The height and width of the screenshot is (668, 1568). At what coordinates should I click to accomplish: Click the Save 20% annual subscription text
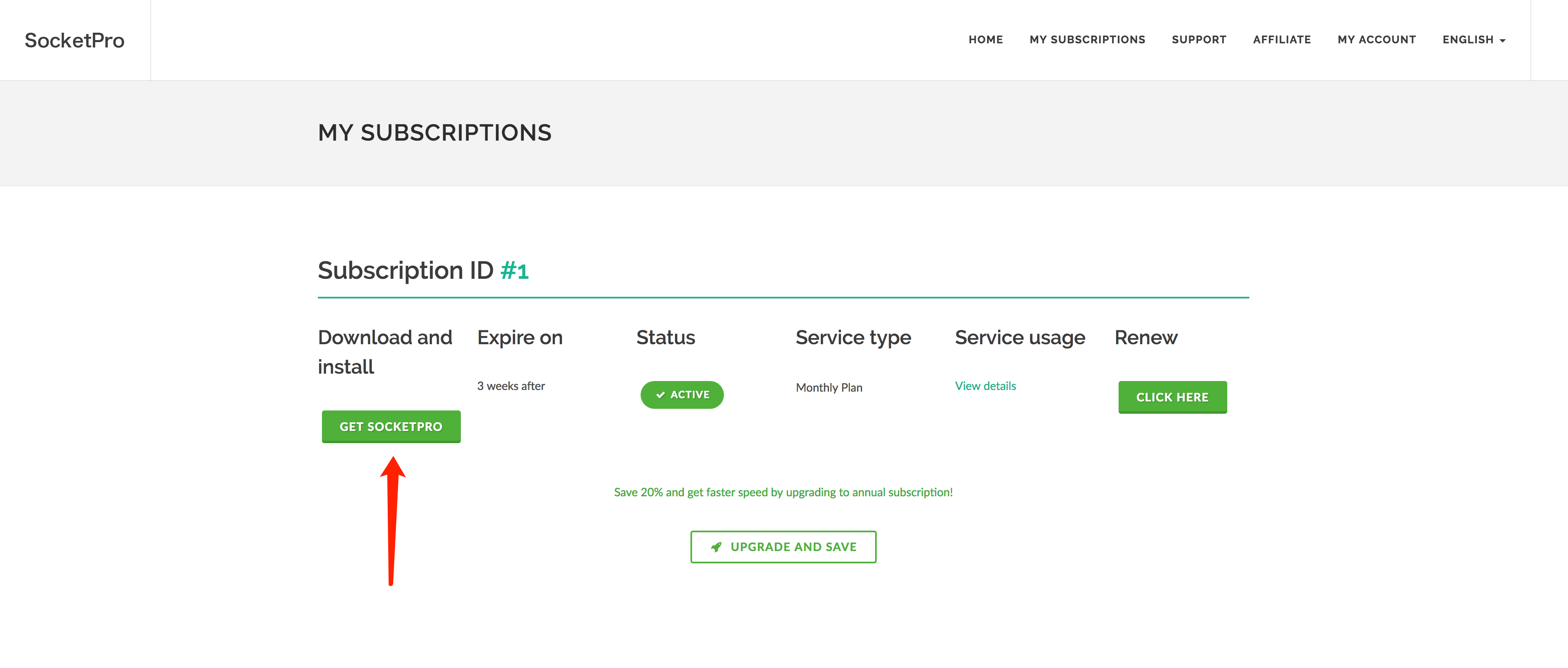[783, 492]
